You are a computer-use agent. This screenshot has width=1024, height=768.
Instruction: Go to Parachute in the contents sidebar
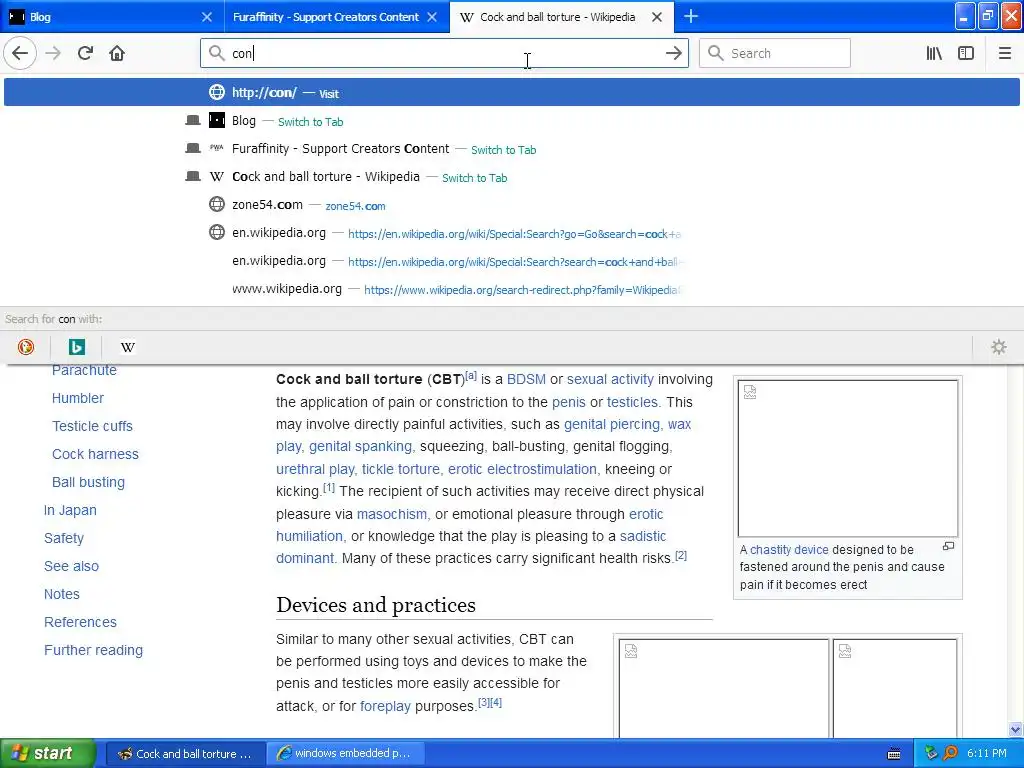tap(84, 370)
